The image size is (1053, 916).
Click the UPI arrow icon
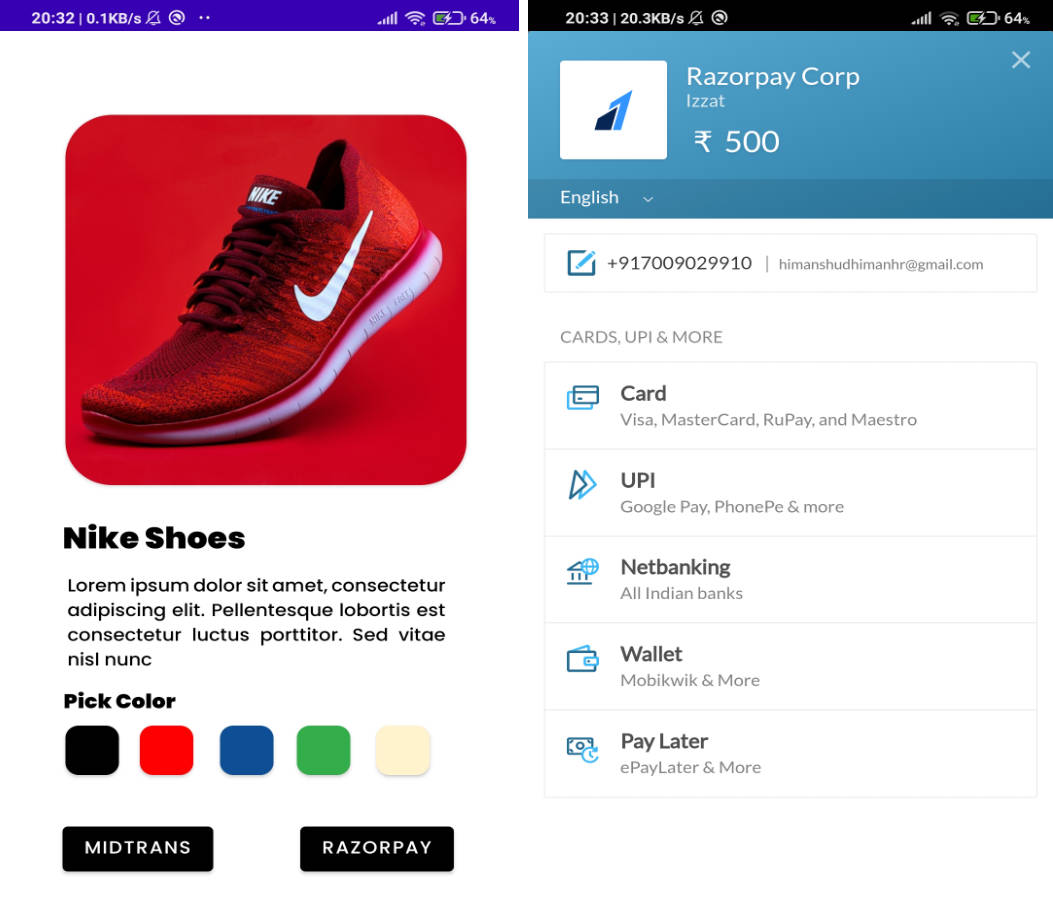[x=582, y=484]
